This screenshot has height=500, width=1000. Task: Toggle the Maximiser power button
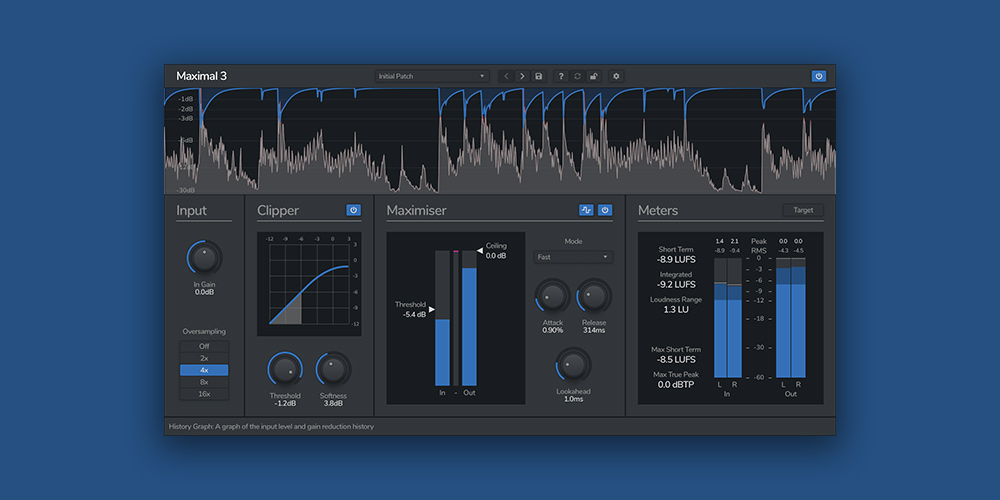tap(605, 210)
